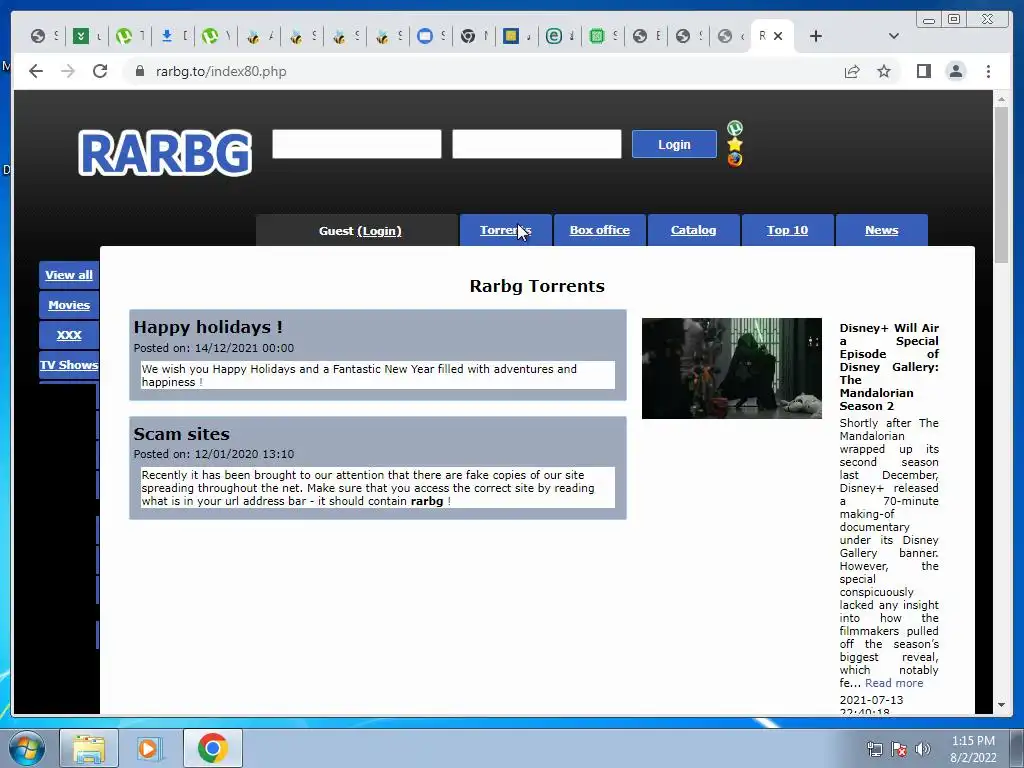Viewport: 1024px width, 768px height.
Task: Open the Chrome side panel
Action: click(x=923, y=71)
